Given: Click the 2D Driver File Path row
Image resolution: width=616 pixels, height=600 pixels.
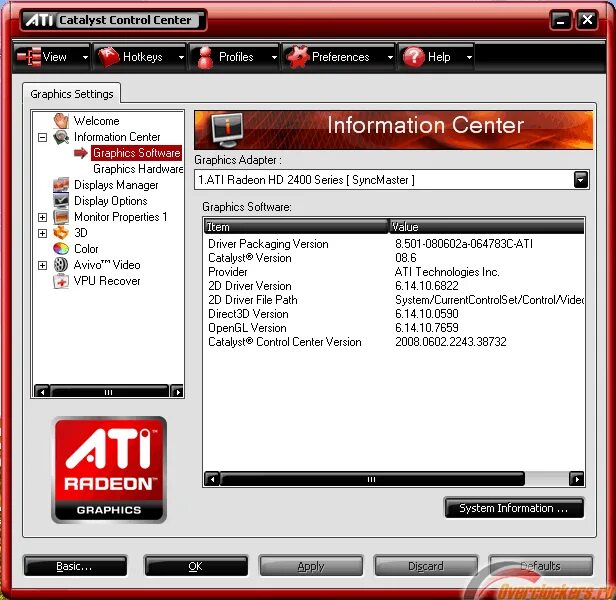Looking at the screenshot, I should pyautogui.click(x=394, y=300).
